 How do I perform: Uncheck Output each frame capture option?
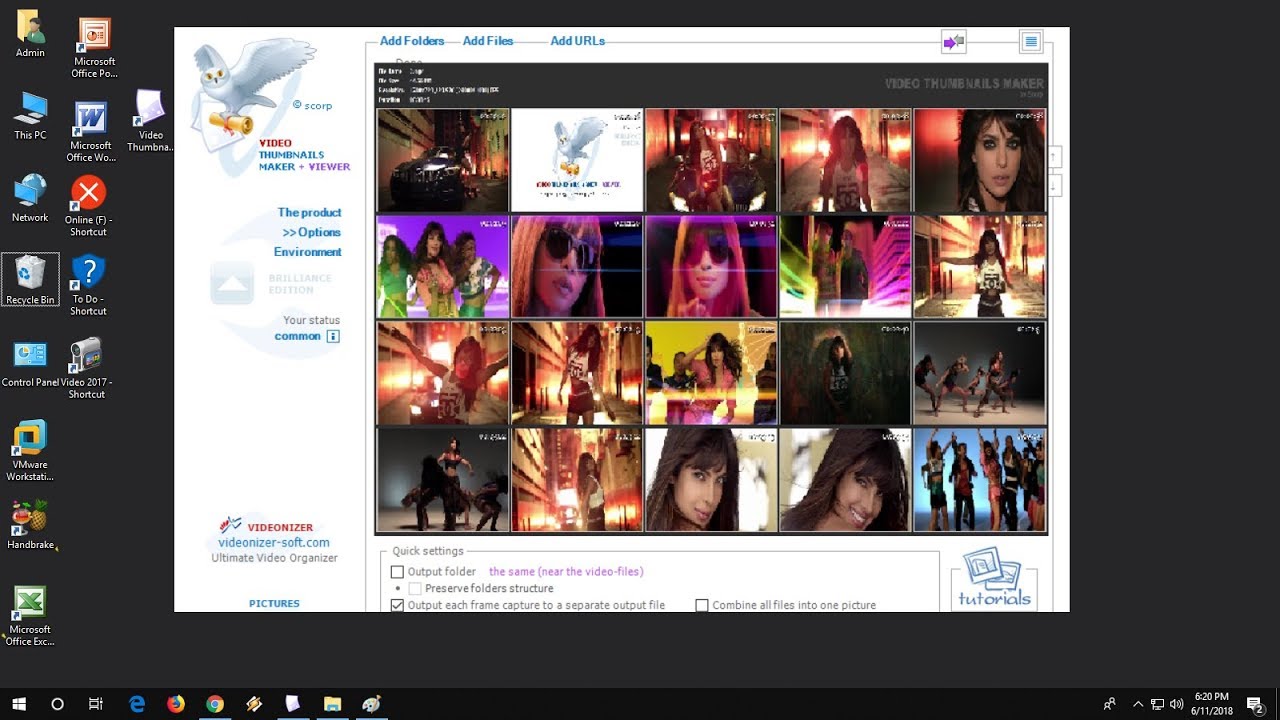397,605
